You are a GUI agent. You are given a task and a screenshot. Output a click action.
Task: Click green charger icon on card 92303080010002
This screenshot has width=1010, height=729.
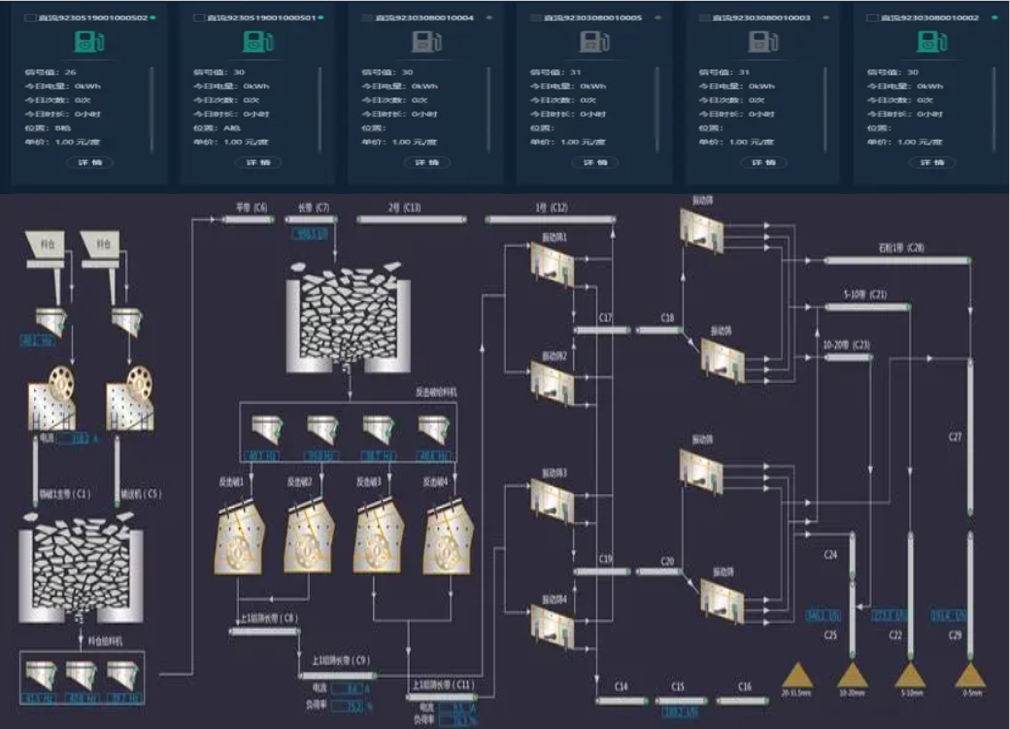[931, 42]
